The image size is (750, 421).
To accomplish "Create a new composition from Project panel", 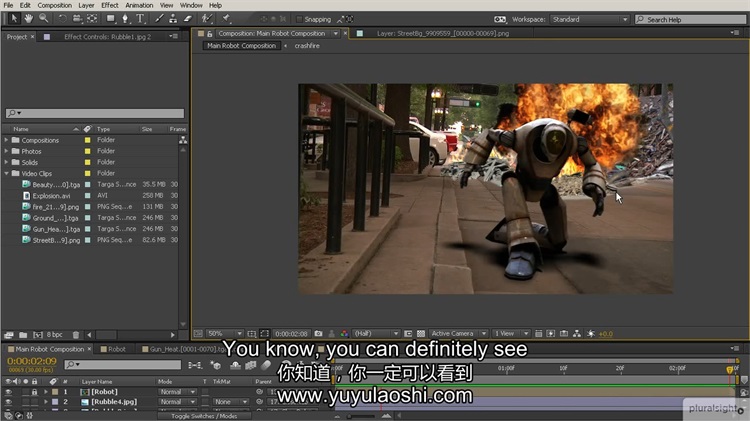I will coord(38,335).
